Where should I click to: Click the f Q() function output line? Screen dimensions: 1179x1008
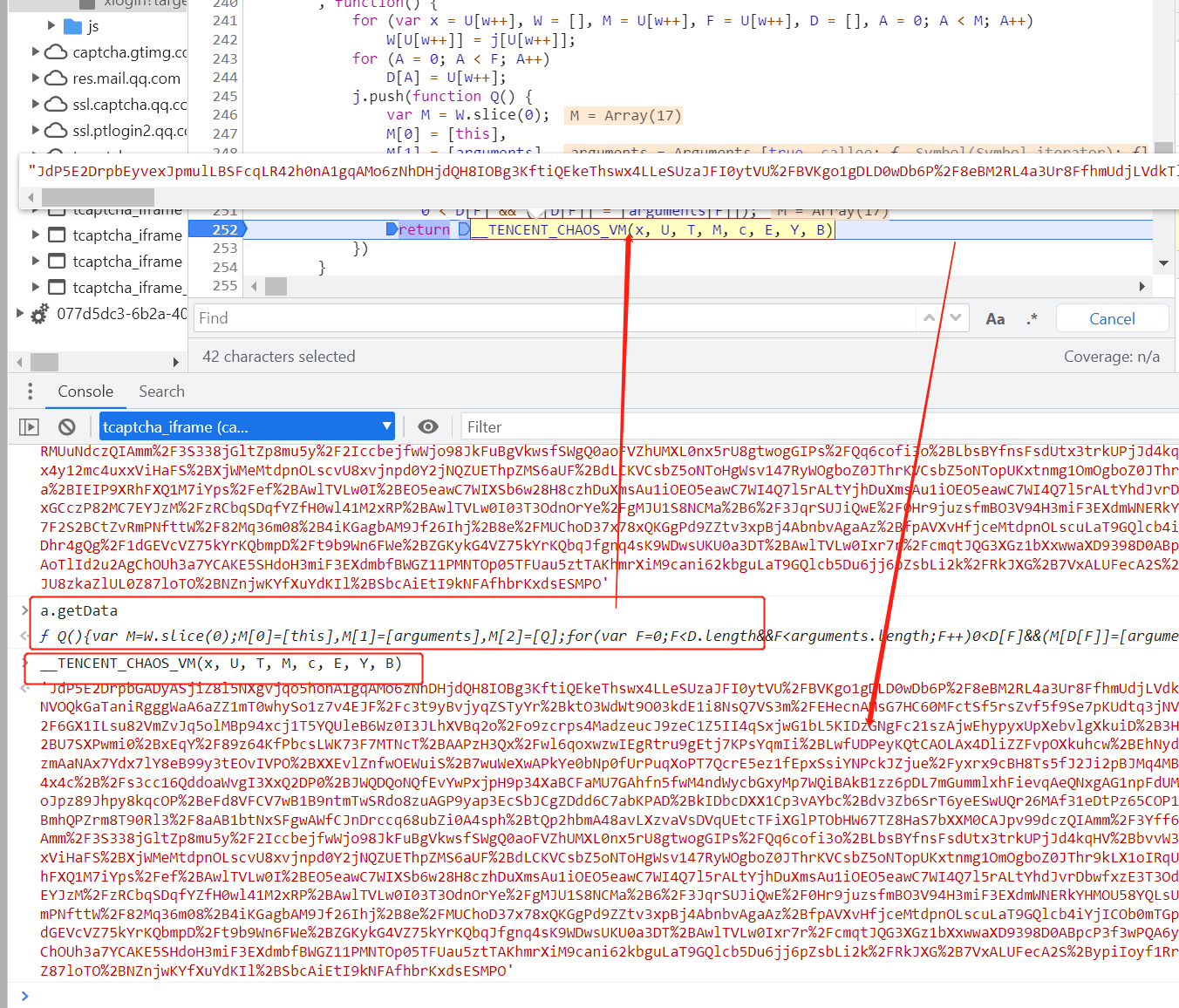pyautogui.click(x=609, y=636)
